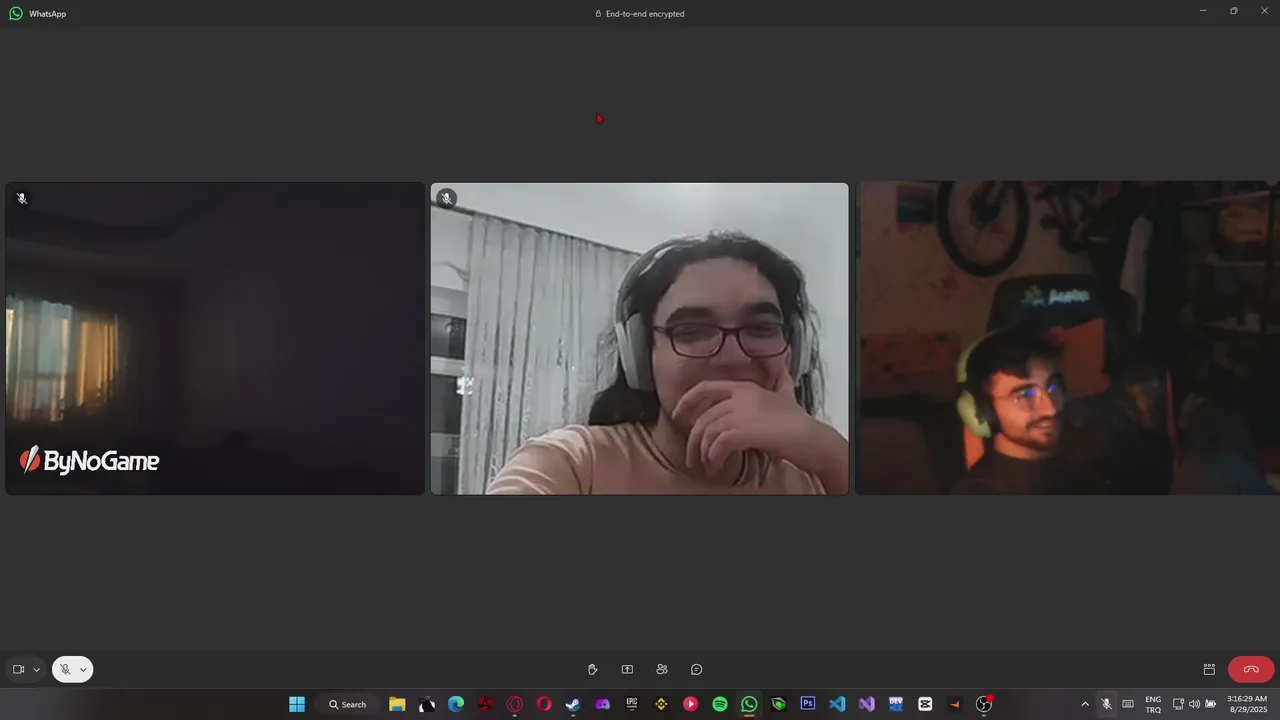Open Epic Games Launcher from taskbar

tap(632, 704)
